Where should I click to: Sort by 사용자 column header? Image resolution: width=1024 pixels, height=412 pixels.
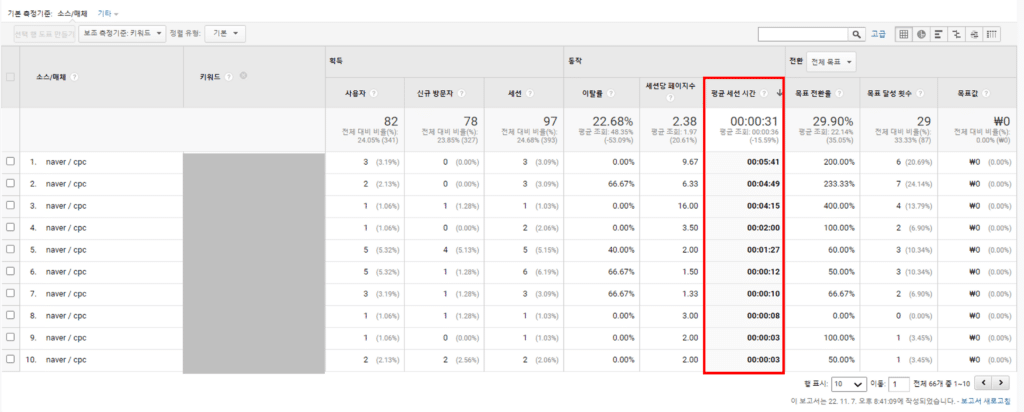(x=357, y=93)
